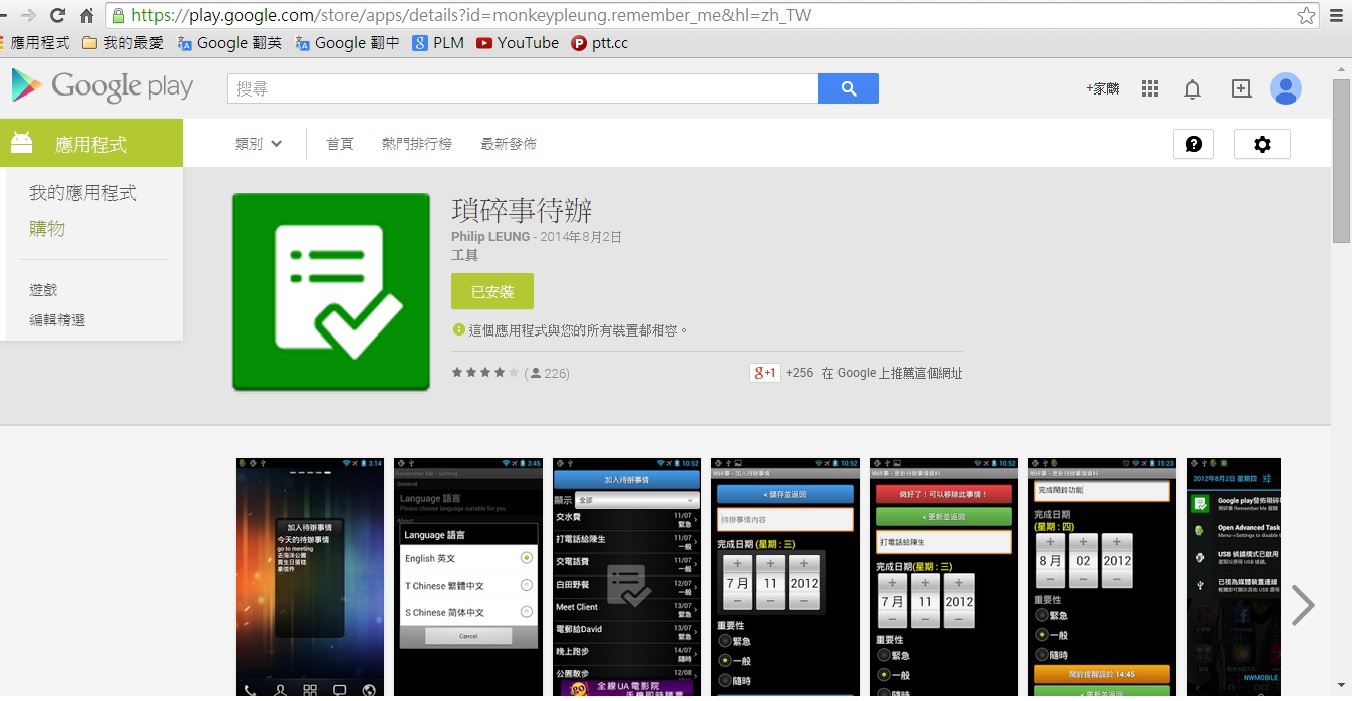Click the blue search magnifier button

pos(848,89)
